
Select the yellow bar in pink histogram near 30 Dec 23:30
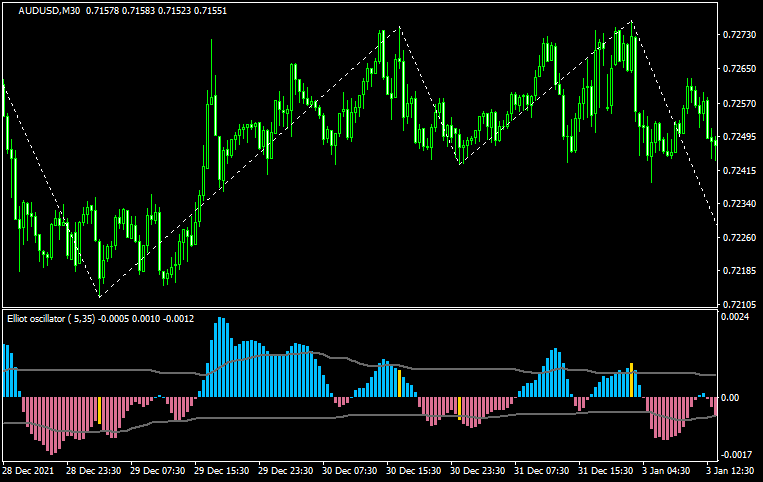coord(459,405)
